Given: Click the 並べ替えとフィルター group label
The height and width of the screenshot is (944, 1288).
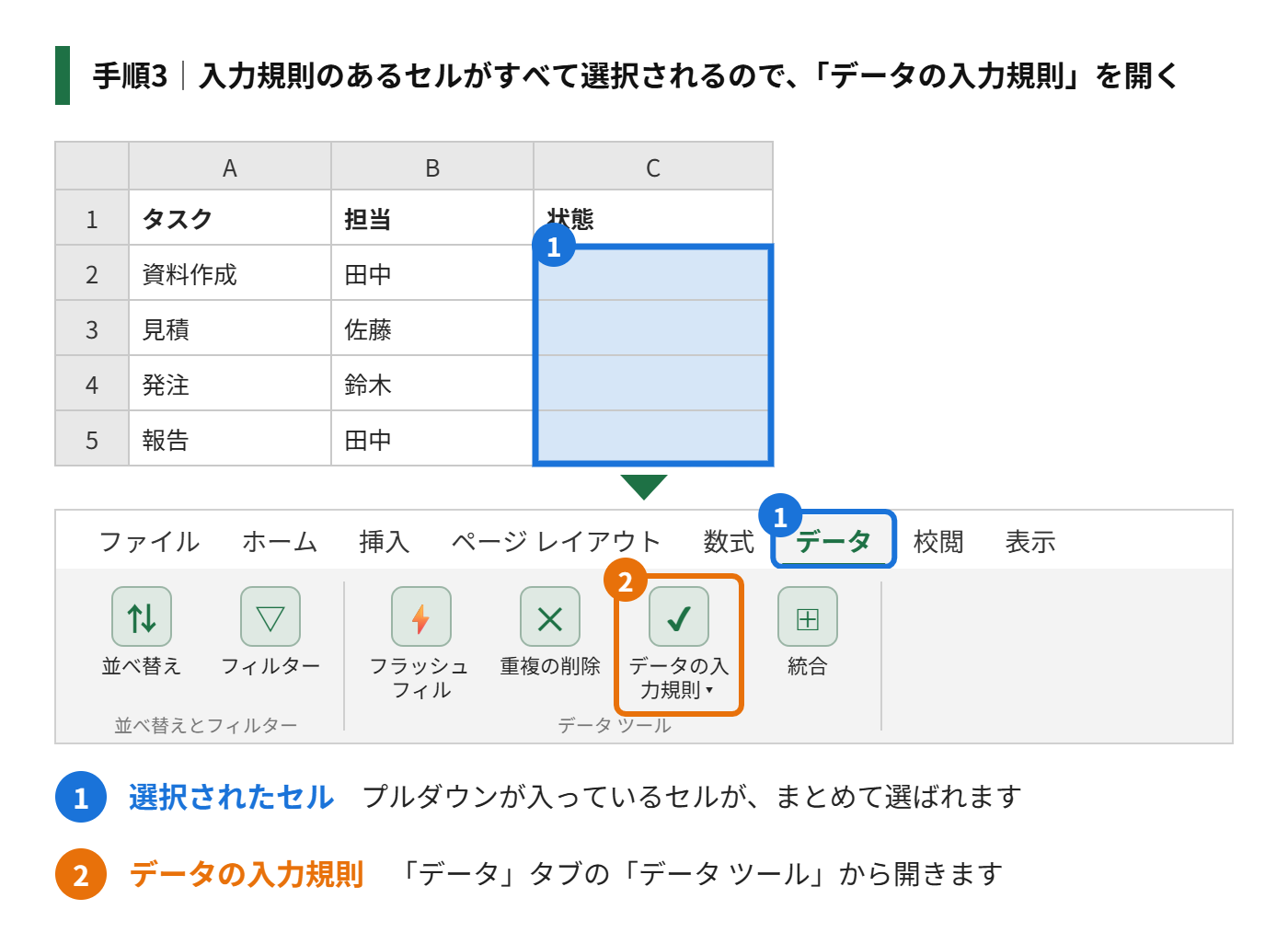Looking at the screenshot, I should coord(206,725).
